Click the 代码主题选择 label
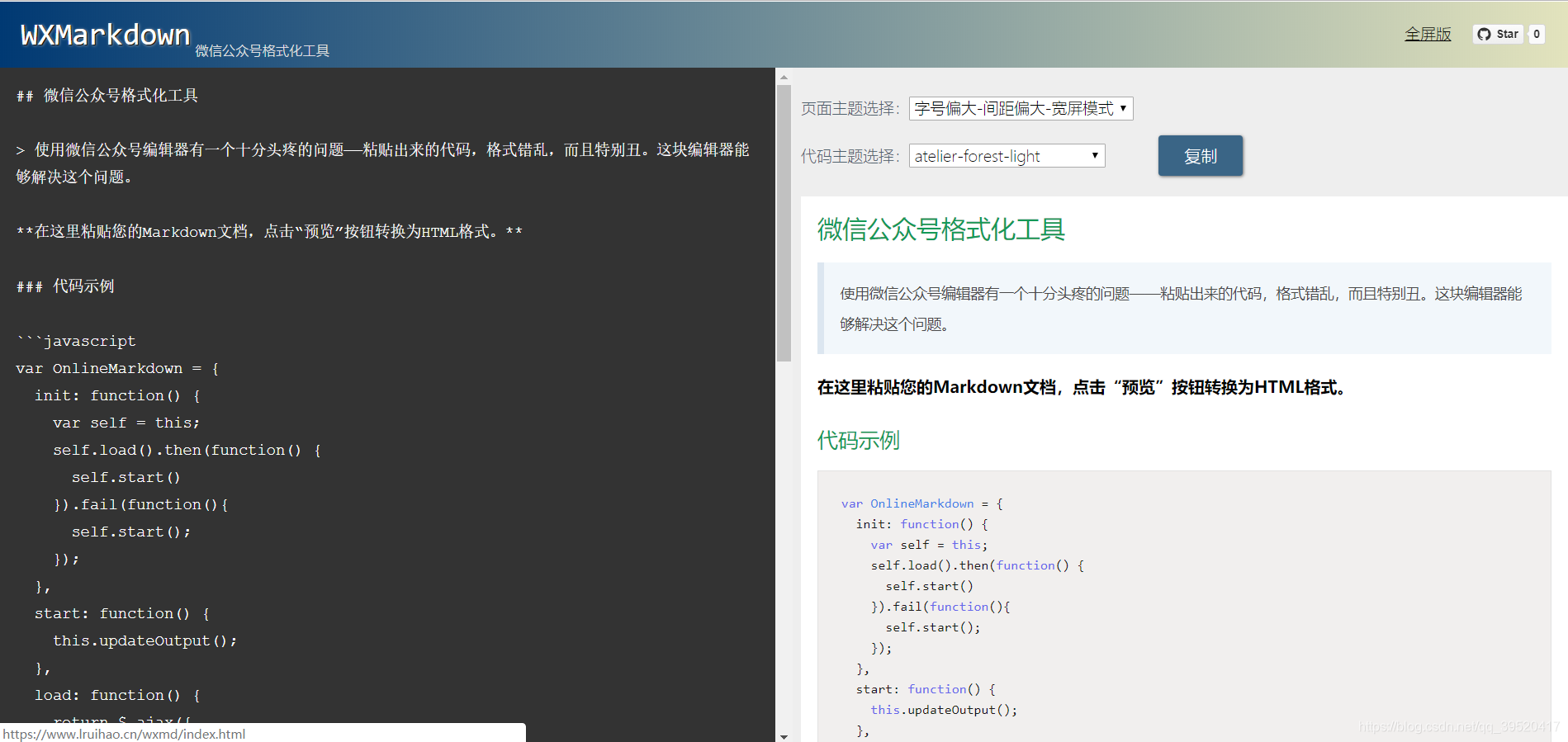The image size is (1568, 742). [850, 156]
